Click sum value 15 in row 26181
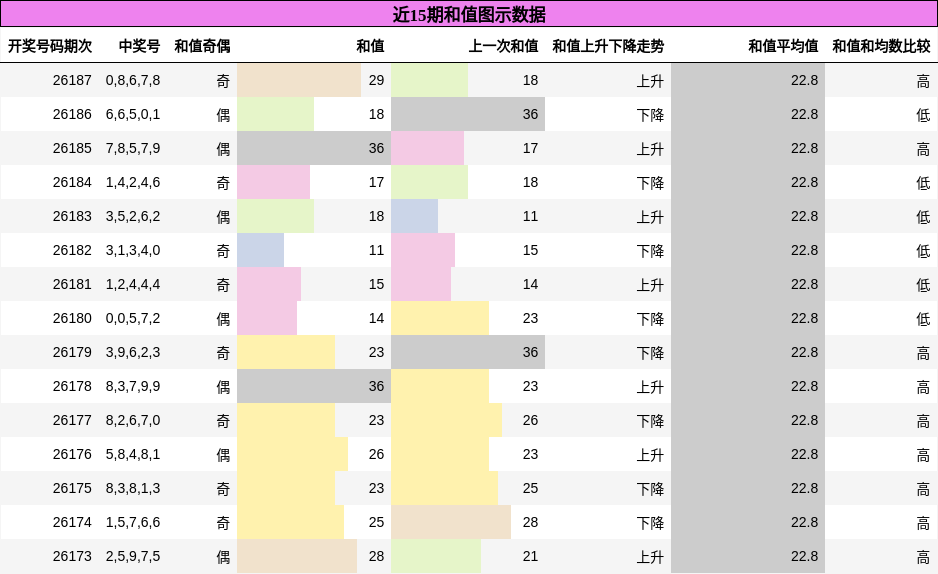938x574 pixels. click(376, 284)
